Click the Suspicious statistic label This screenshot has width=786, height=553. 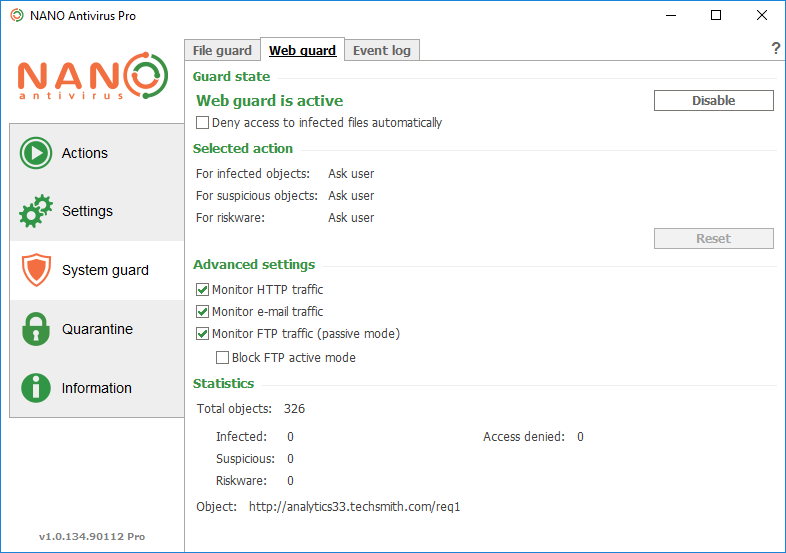click(x=245, y=459)
